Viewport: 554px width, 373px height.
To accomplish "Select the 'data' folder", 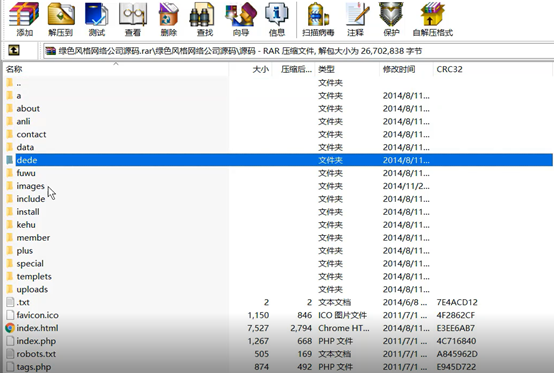I will click(x=25, y=147).
